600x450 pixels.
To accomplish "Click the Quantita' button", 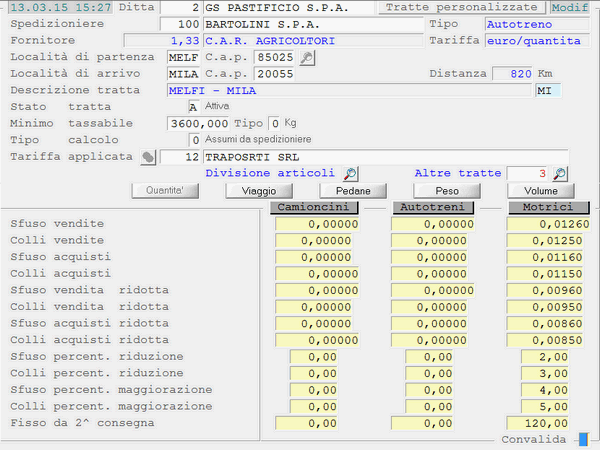I will pyautogui.click(x=165, y=191).
